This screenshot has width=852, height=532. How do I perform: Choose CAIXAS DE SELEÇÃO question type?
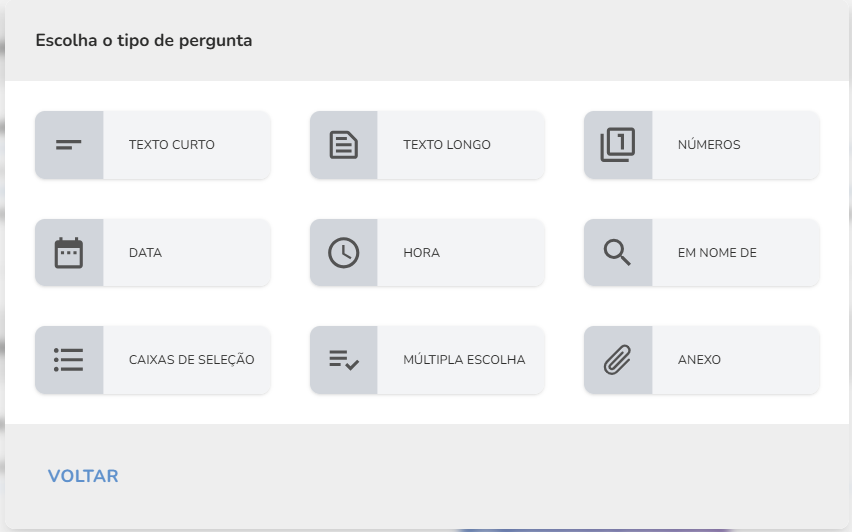pos(153,360)
